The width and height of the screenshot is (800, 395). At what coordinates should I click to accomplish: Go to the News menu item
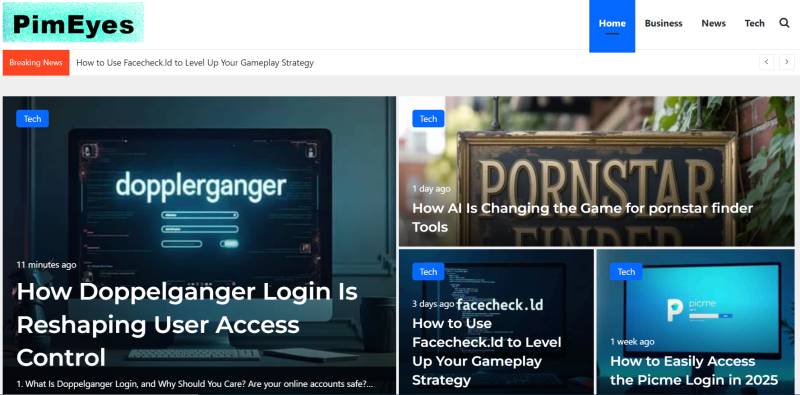[713, 23]
